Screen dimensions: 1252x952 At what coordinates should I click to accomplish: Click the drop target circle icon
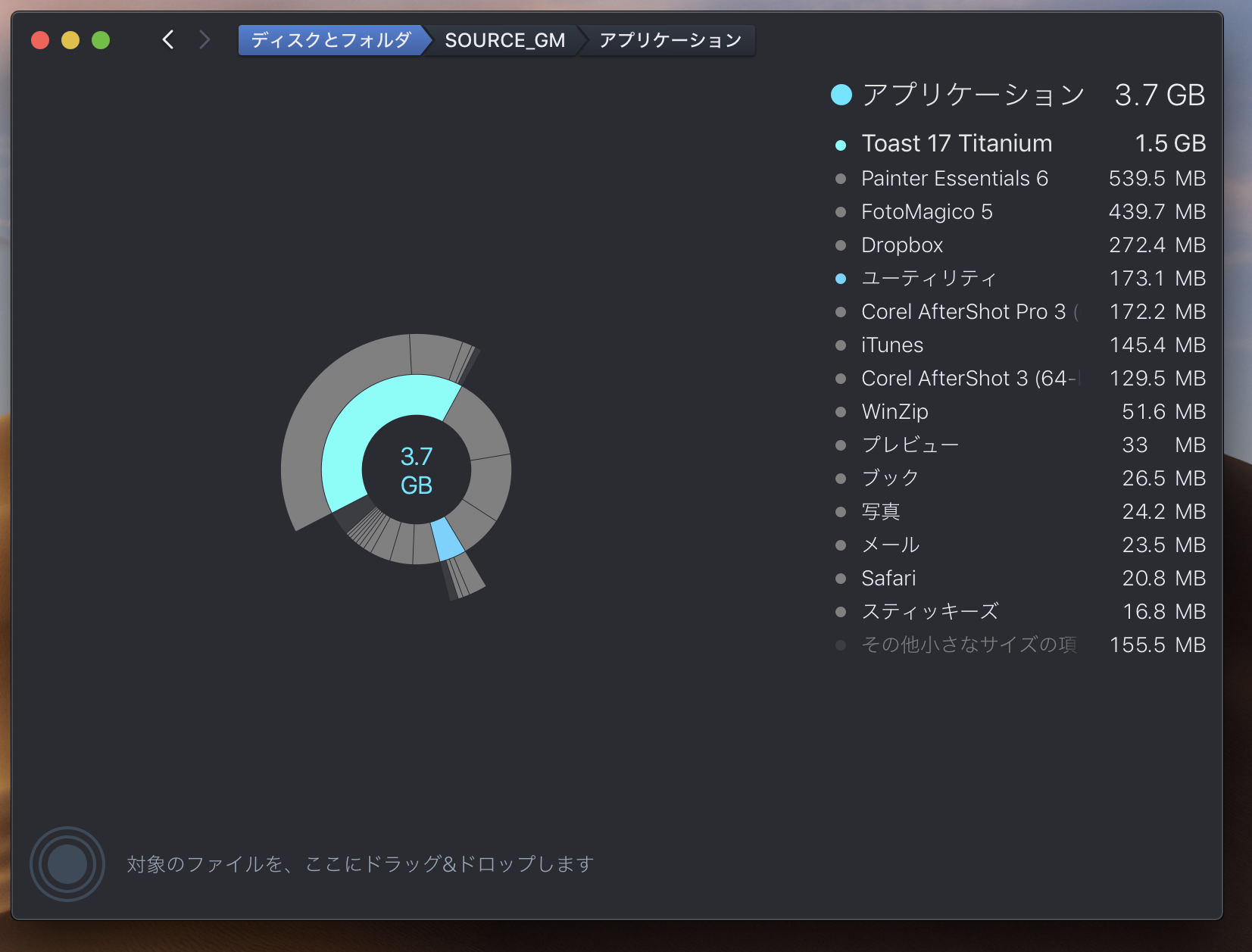click(67, 864)
